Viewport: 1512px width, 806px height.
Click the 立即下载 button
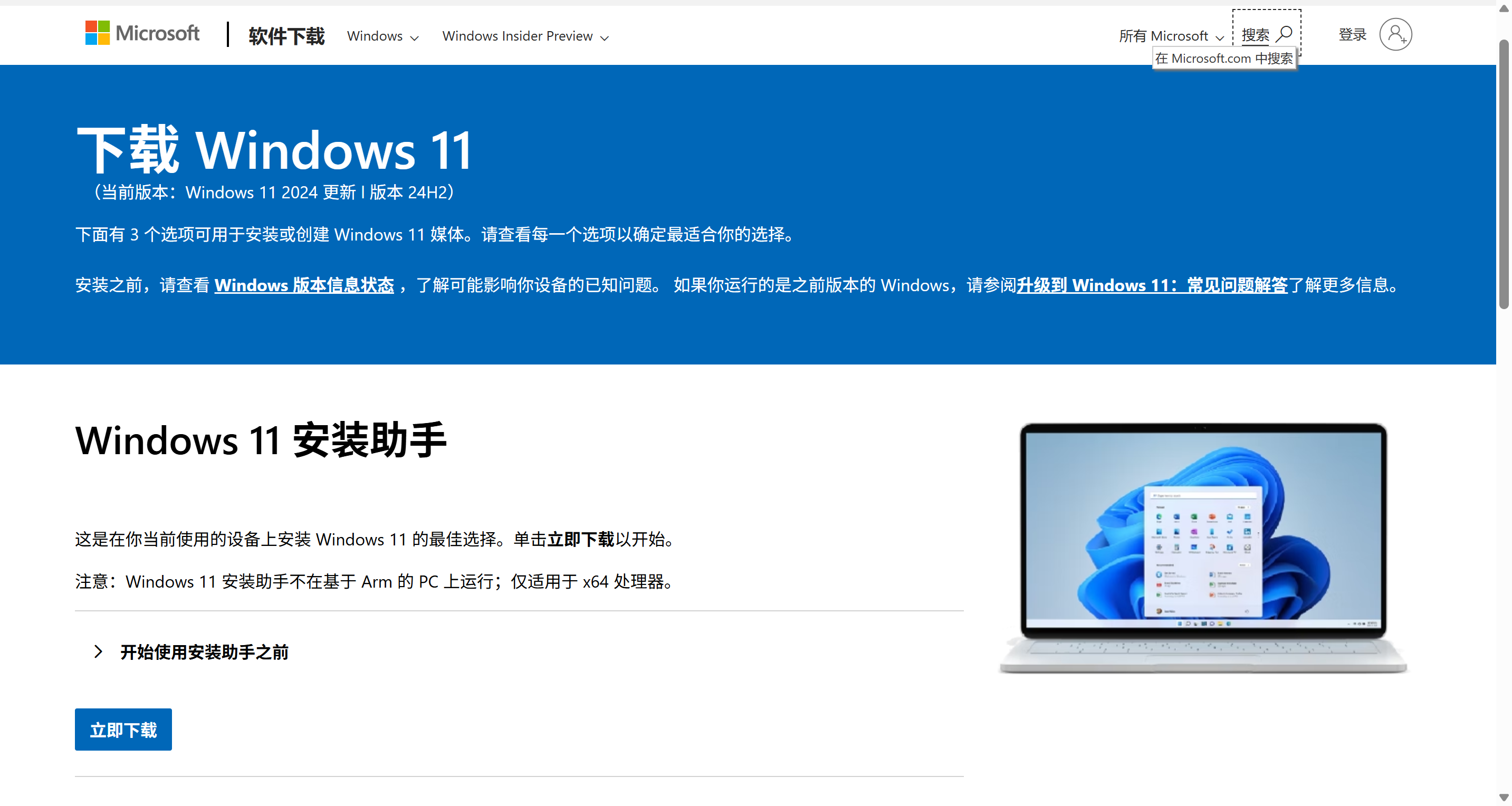click(123, 729)
